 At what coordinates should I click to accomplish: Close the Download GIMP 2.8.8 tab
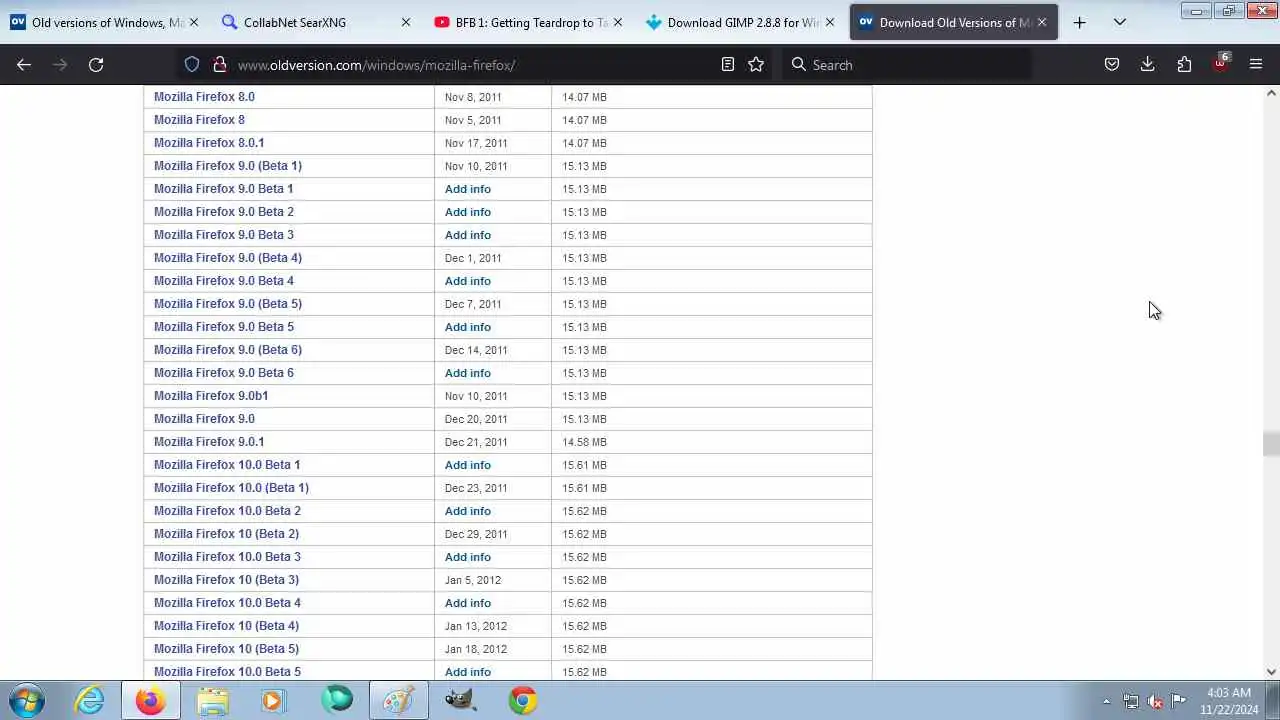[829, 22]
